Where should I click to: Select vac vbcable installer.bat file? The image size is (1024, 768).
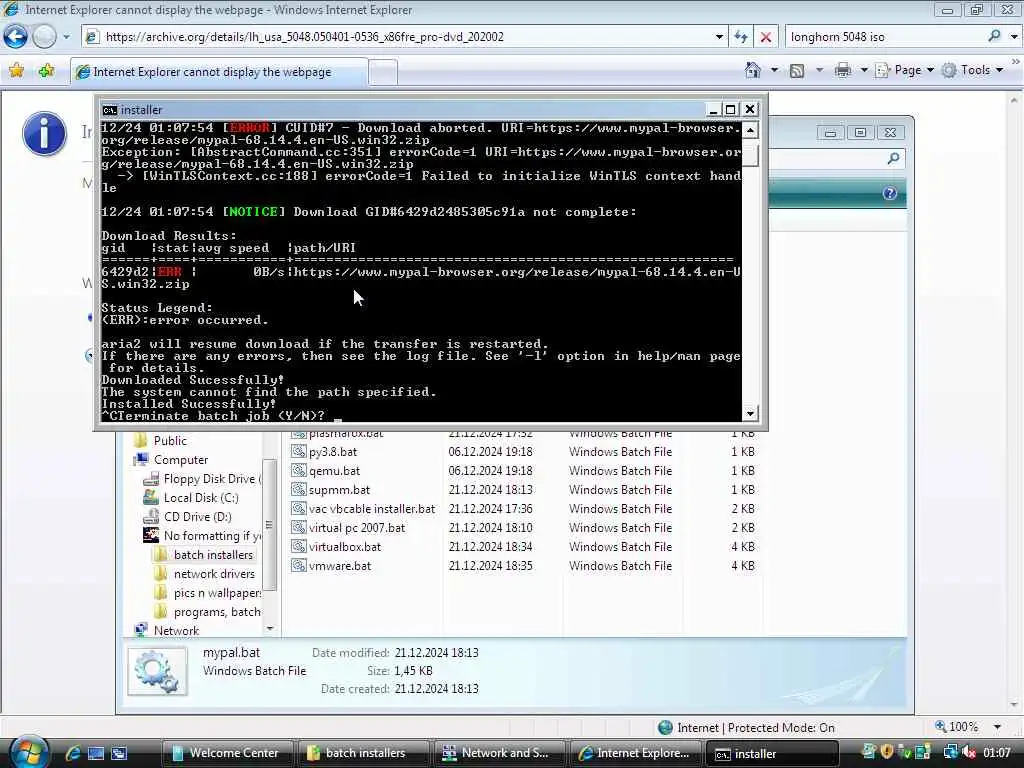coord(372,508)
